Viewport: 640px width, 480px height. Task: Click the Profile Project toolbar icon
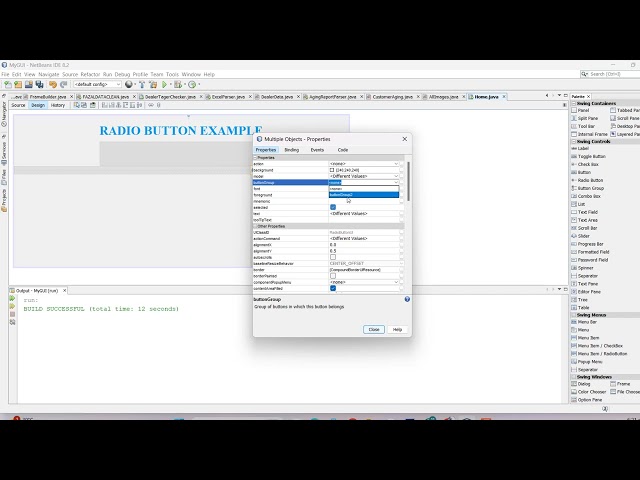(x=192, y=84)
